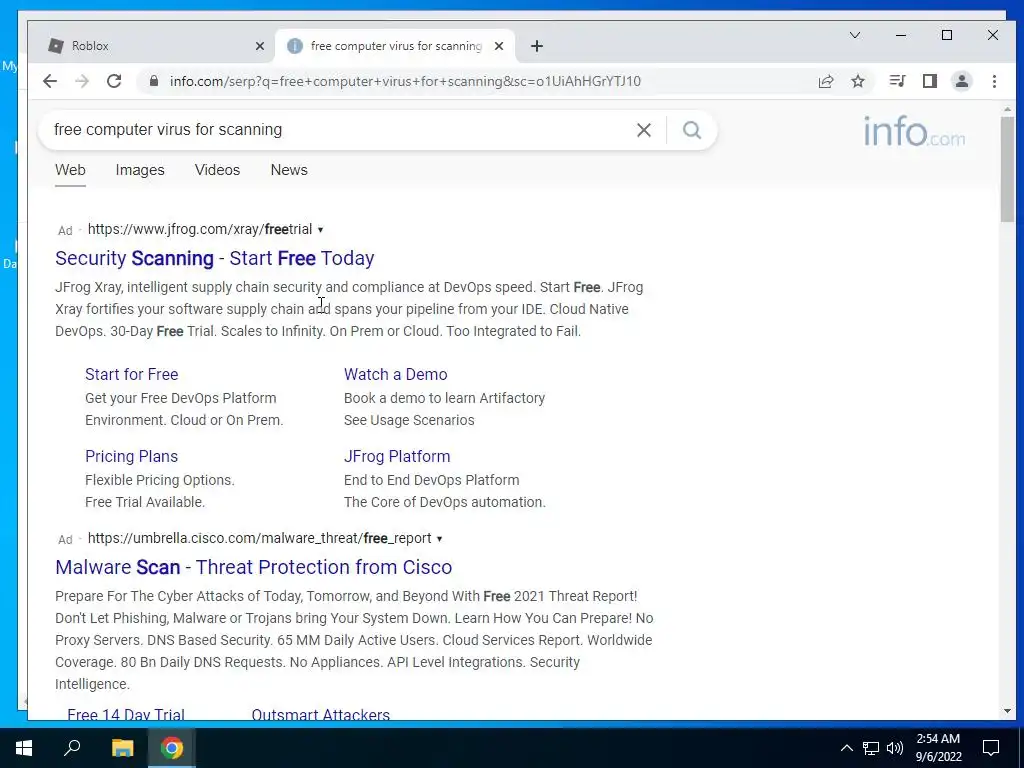Open the Windows notification center
The width and height of the screenshot is (1024, 768).
(x=991, y=748)
